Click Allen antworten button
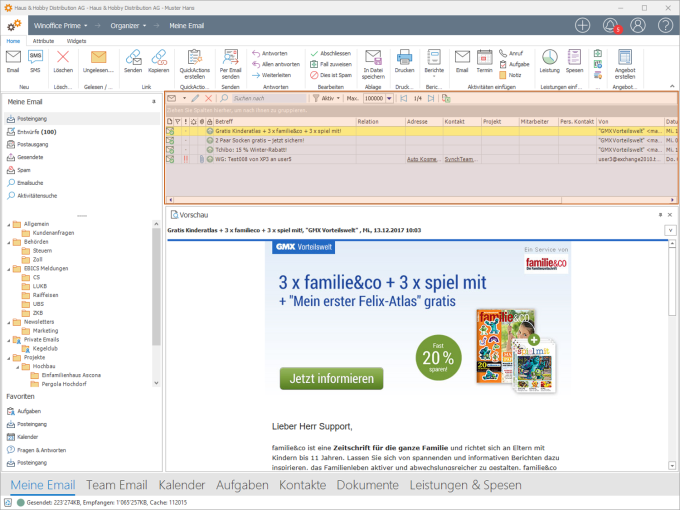This screenshot has height=510, width=680. (x=276, y=64)
